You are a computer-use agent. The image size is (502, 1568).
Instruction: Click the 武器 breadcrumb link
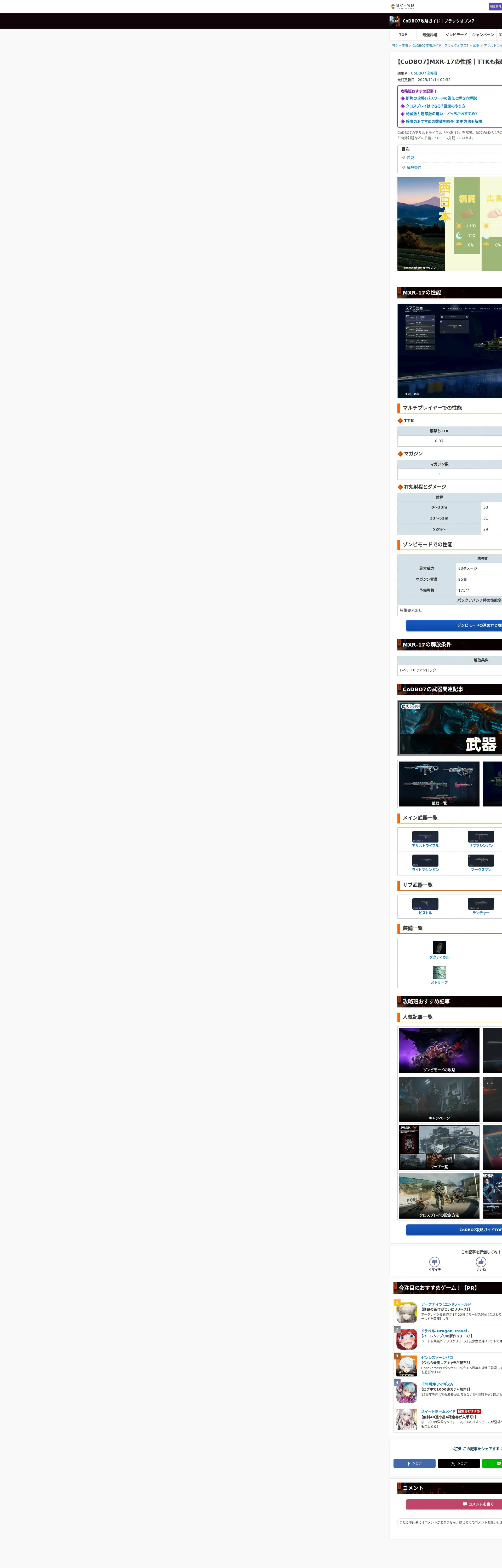click(476, 46)
